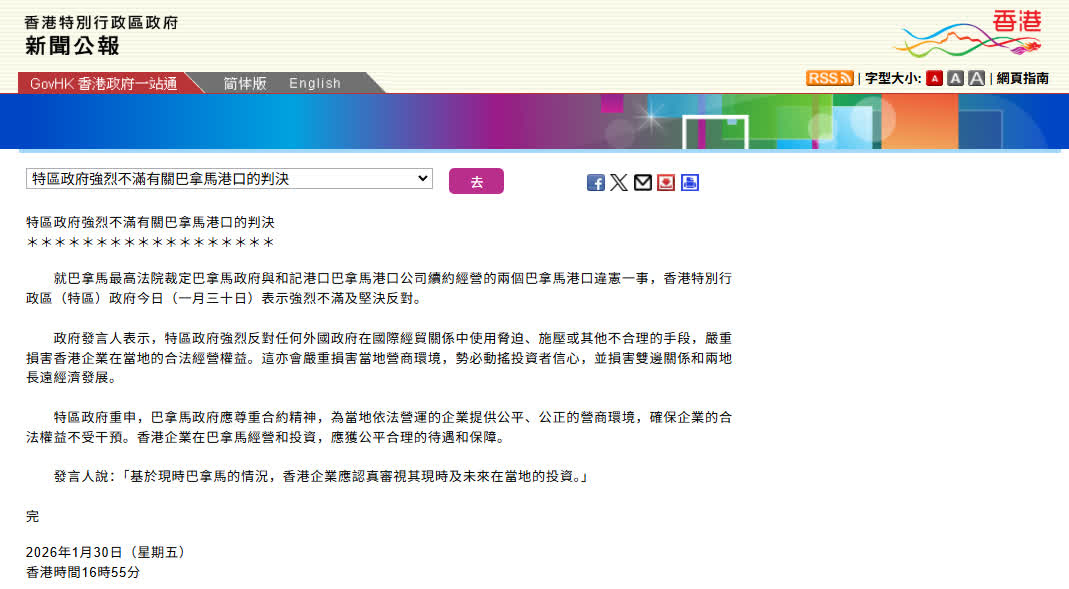
Task: Click the red download icon
Action: (x=666, y=182)
